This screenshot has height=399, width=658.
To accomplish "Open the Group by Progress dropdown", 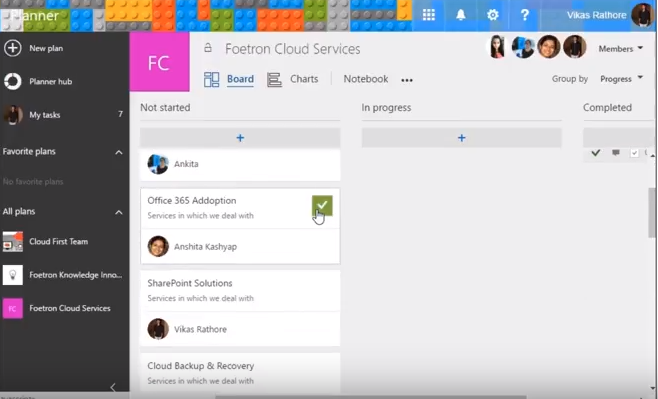I will pos(621,79).
